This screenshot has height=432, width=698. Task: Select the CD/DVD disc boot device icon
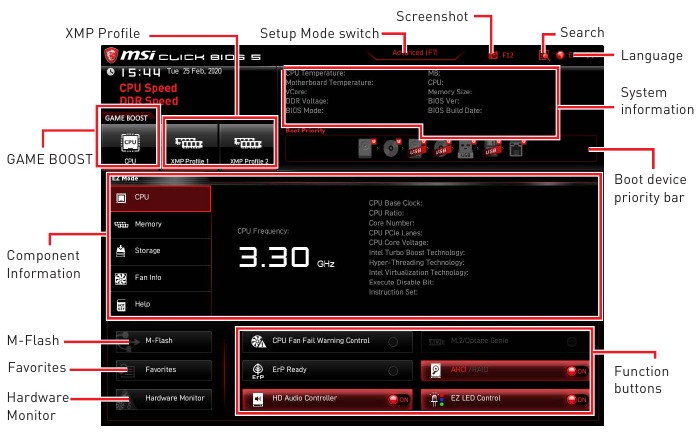tap(392, 148)
